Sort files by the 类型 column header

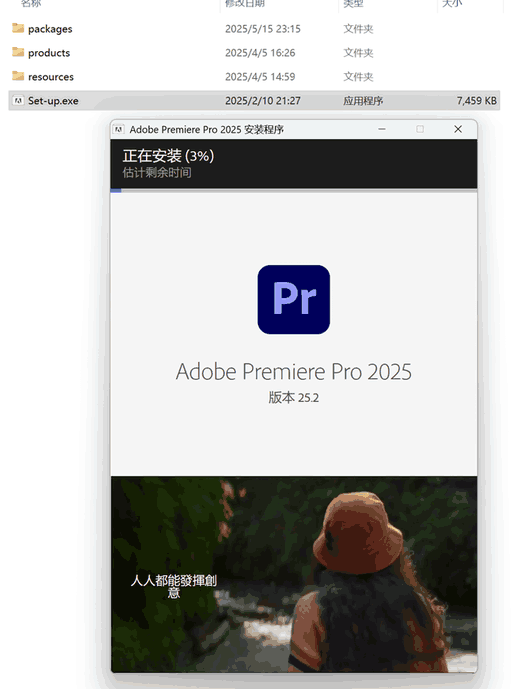353,4
